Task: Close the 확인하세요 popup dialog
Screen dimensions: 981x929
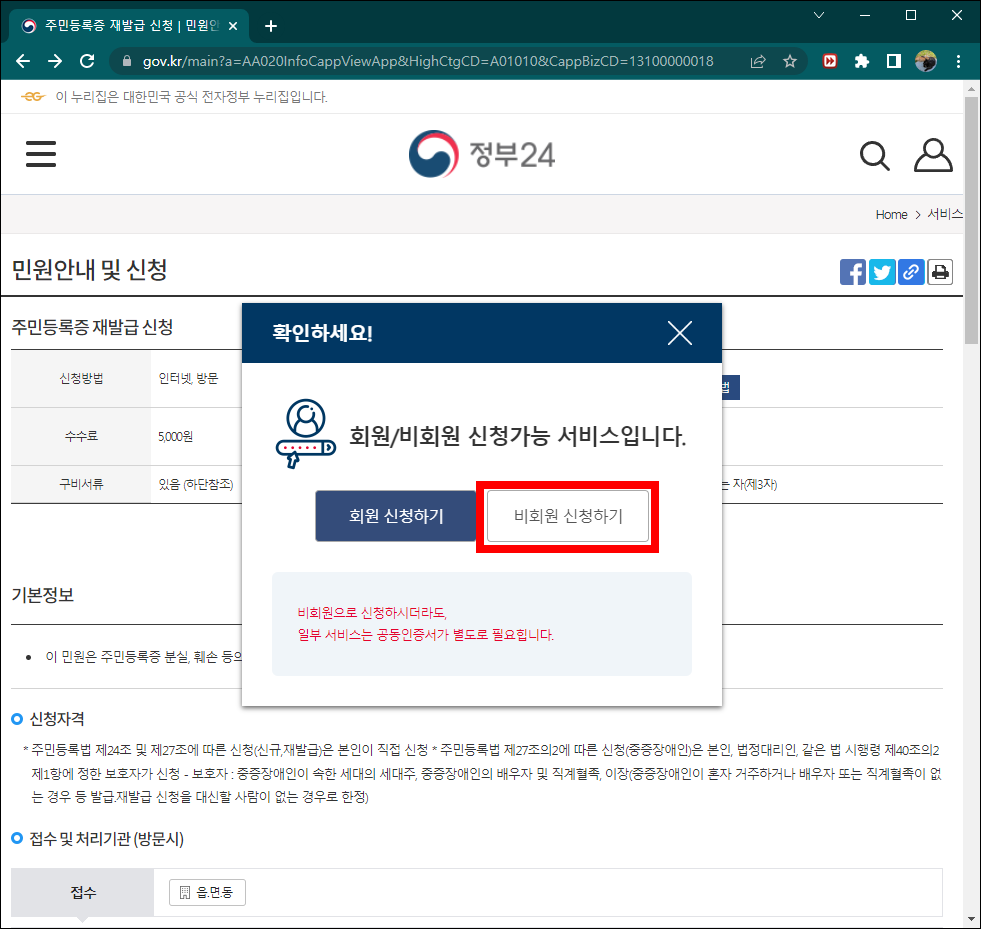Action: click(x=680, y=334)
